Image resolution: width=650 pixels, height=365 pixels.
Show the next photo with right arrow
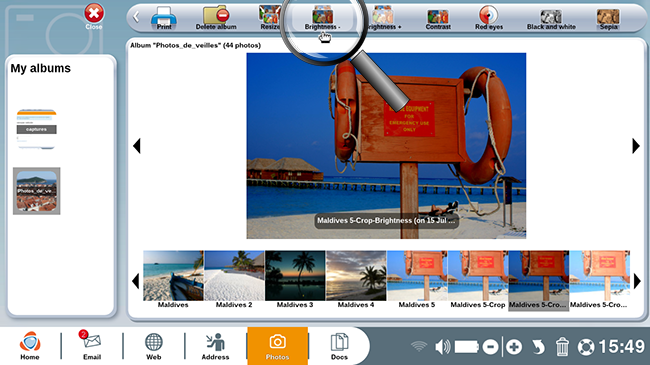(636, 146)
